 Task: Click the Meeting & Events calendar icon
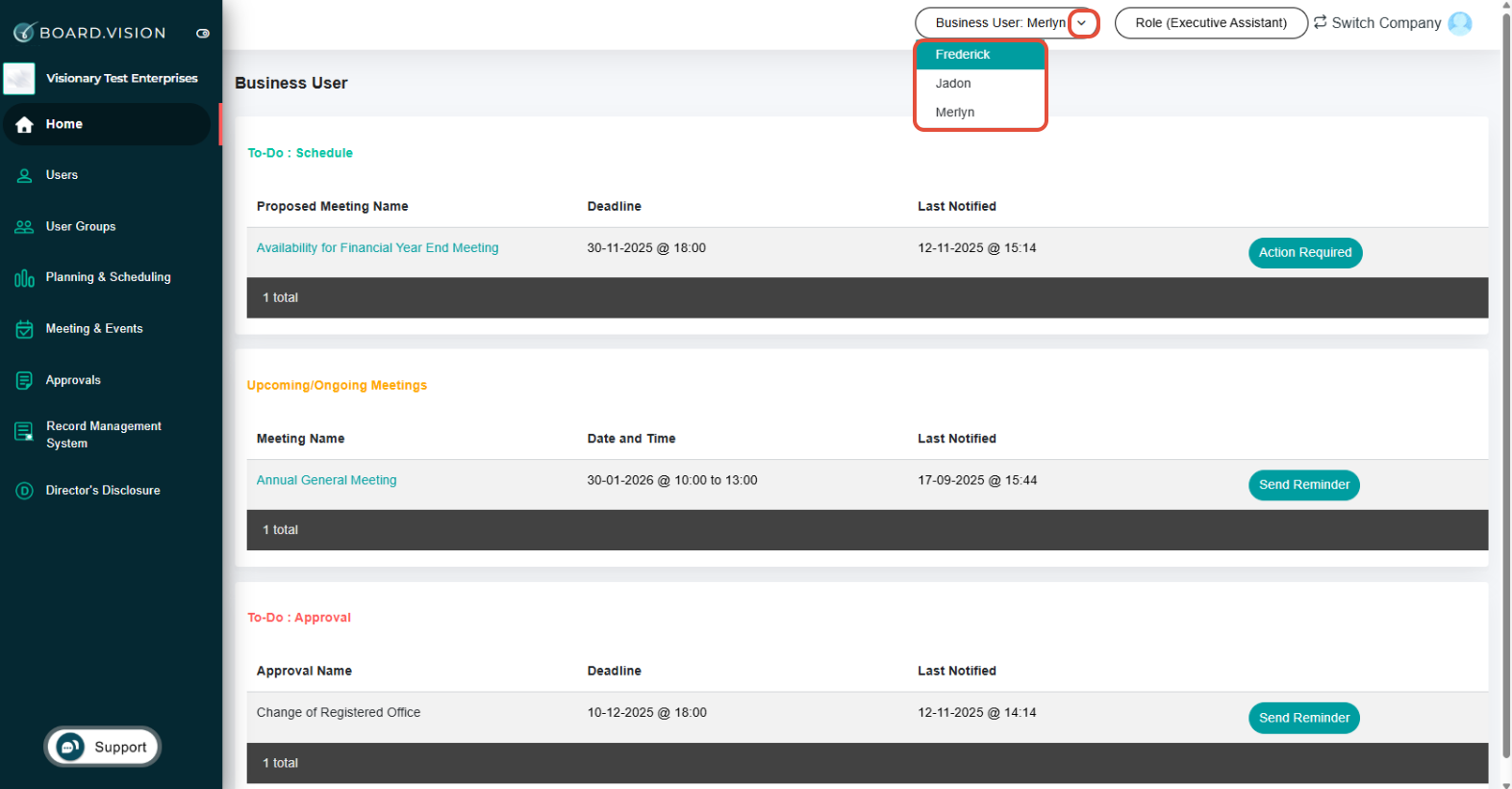click(24, 329)
